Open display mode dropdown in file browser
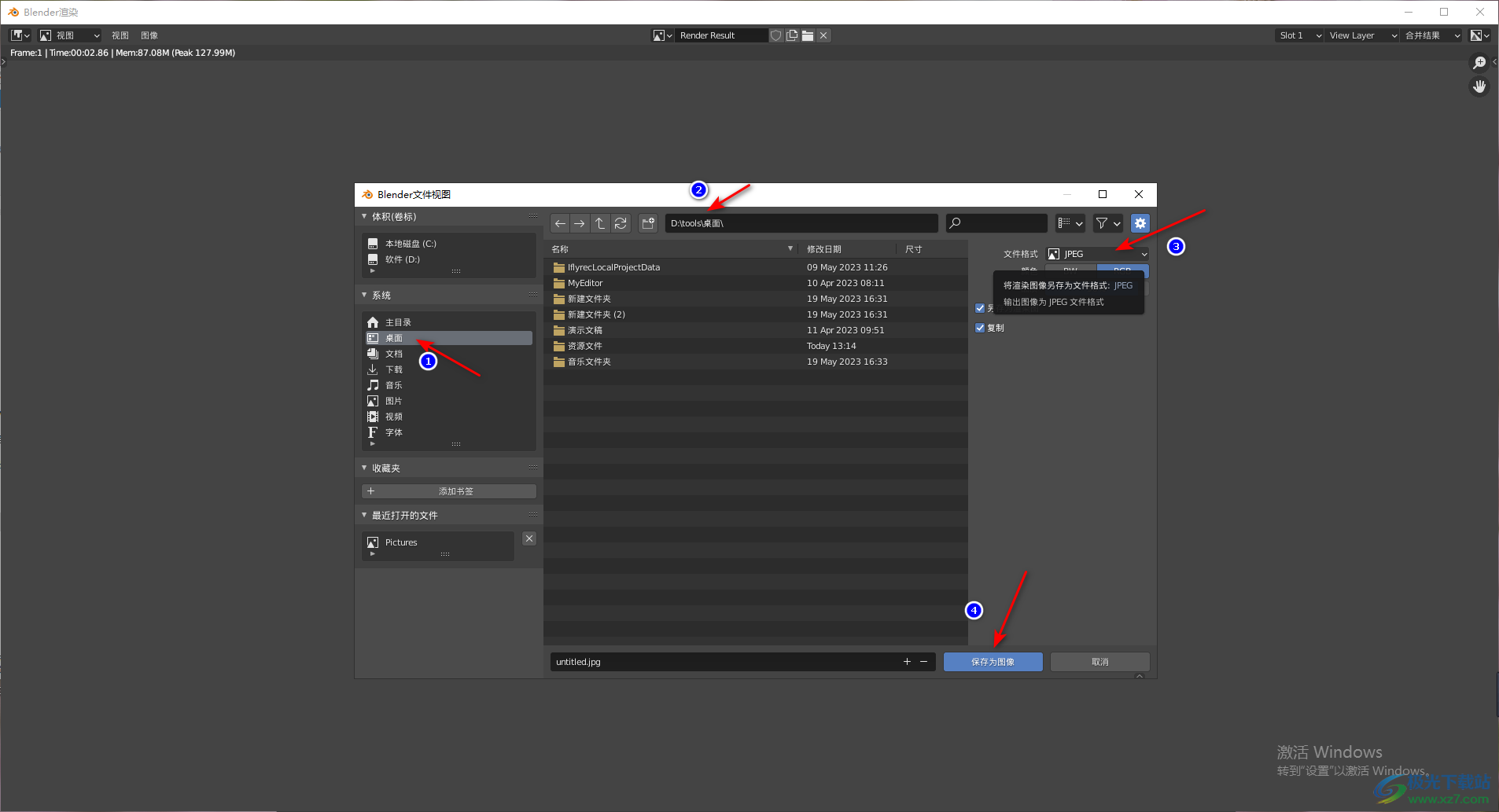 pos(1070,223)
